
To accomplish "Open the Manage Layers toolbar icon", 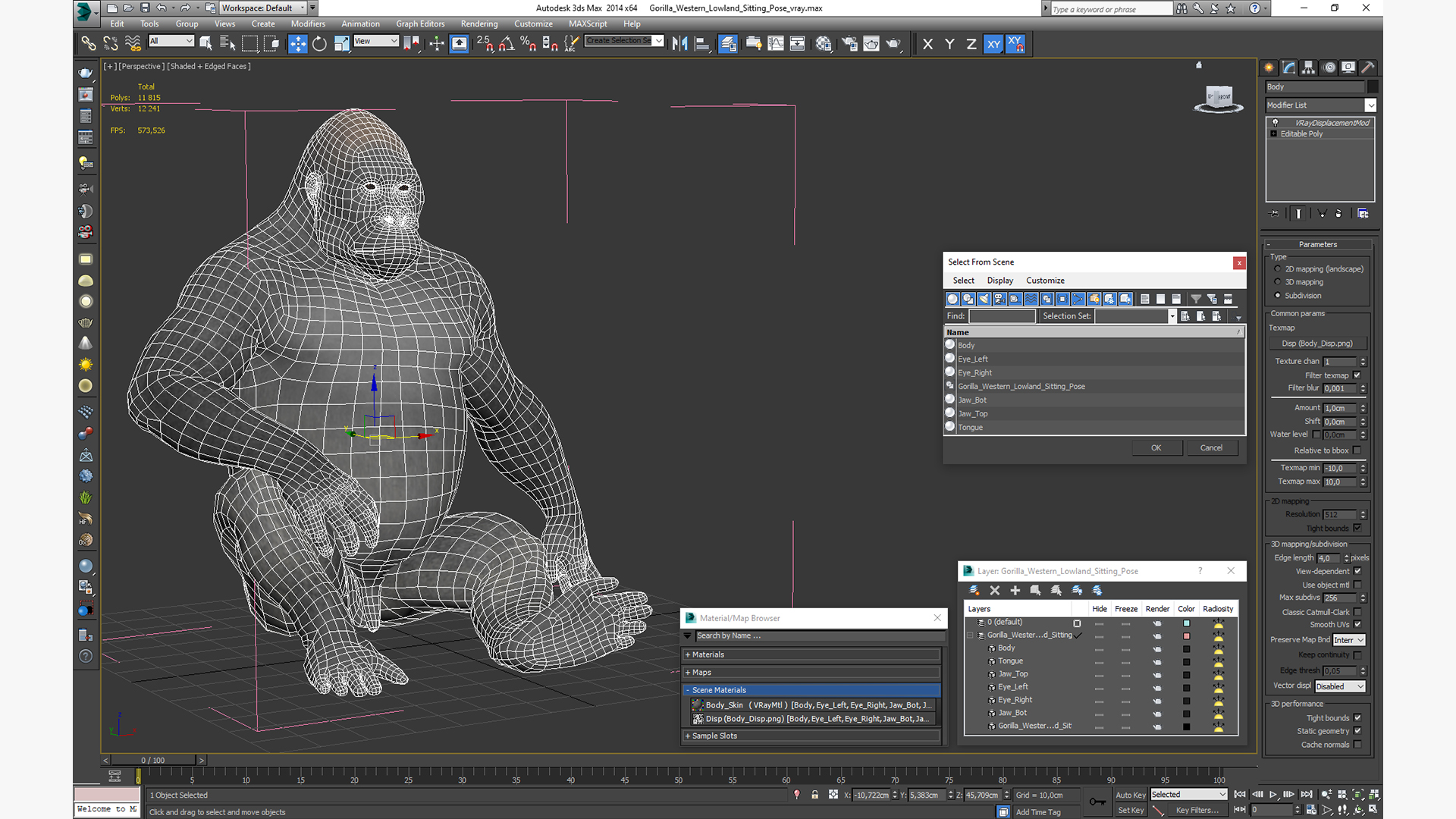I will [x=728, y=44].
